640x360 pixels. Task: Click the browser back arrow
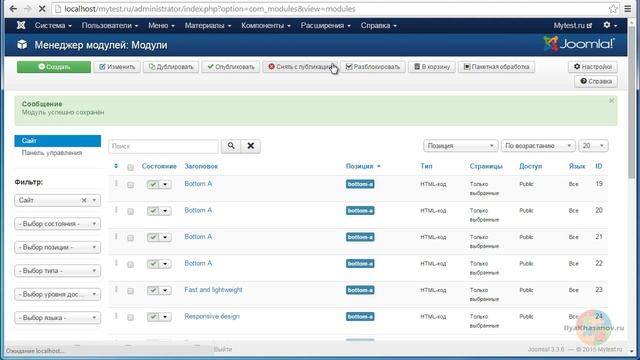[x=13, y=9]
